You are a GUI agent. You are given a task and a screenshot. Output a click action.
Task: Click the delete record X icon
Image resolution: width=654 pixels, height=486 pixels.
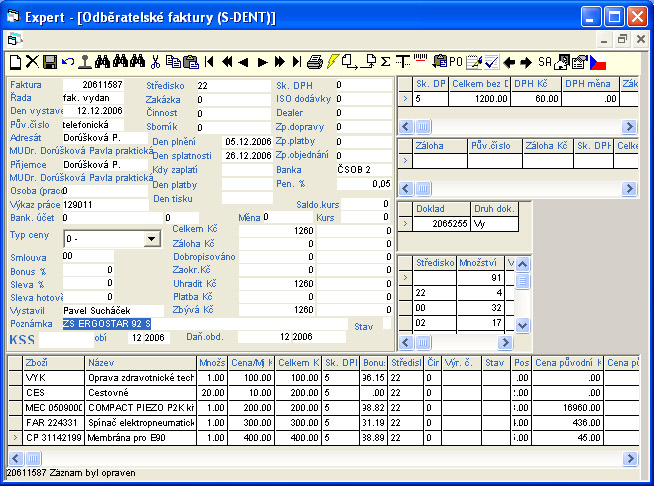[x=31, y=62]
